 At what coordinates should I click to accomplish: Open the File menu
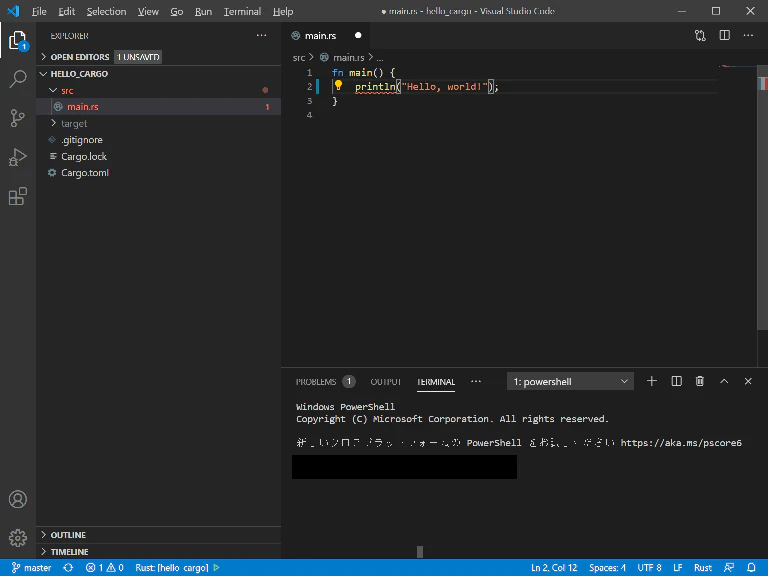tap(39, 11)
